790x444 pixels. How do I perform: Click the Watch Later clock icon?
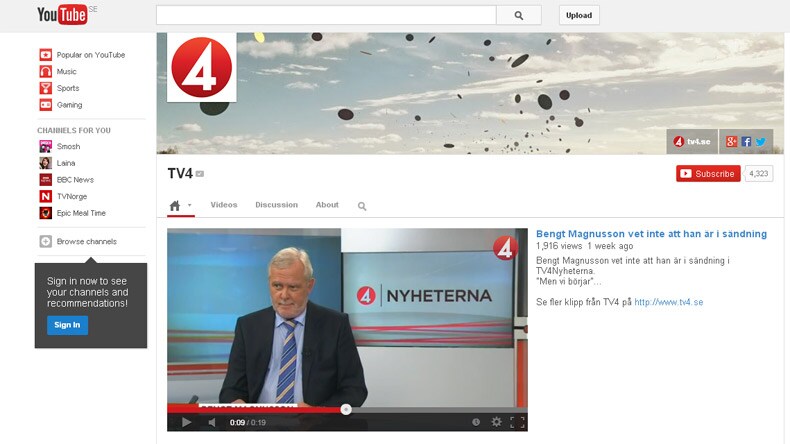tap(475, 422)
